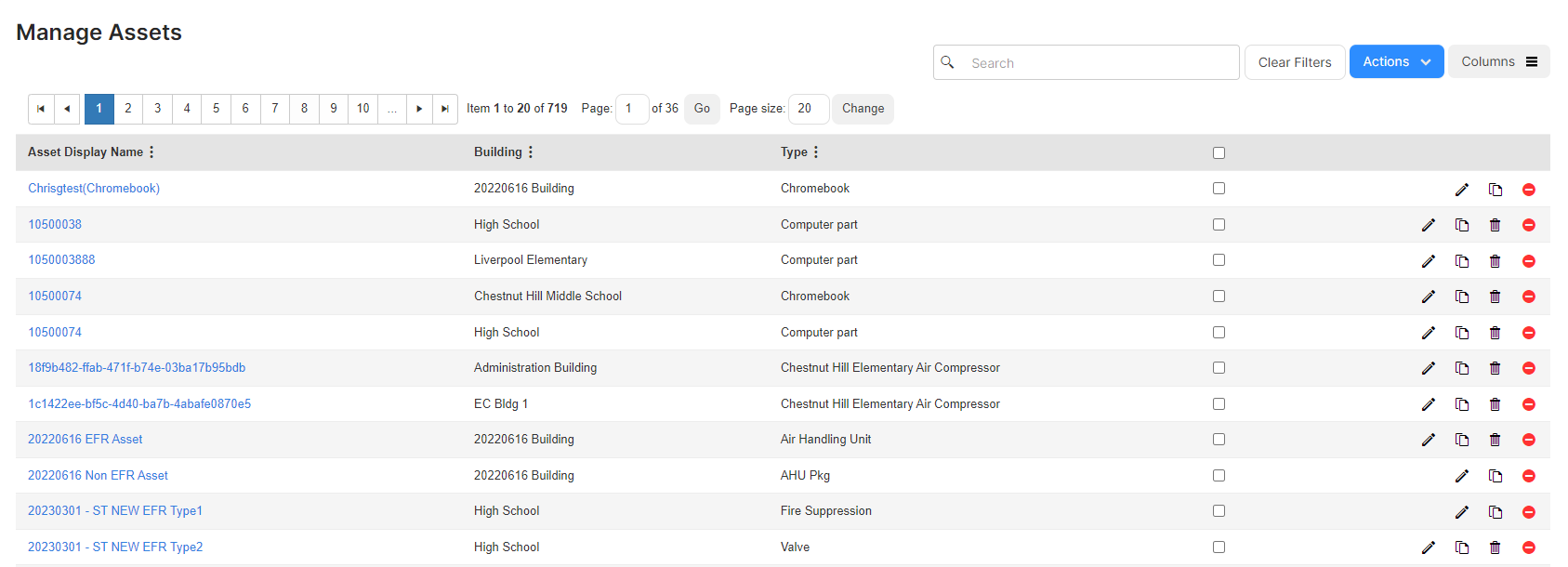Image resolution: width=1568 pixels, height=567 pixels.
Task: Delete asset 10500038 with the trash icon
Action: click(1496, 225)
